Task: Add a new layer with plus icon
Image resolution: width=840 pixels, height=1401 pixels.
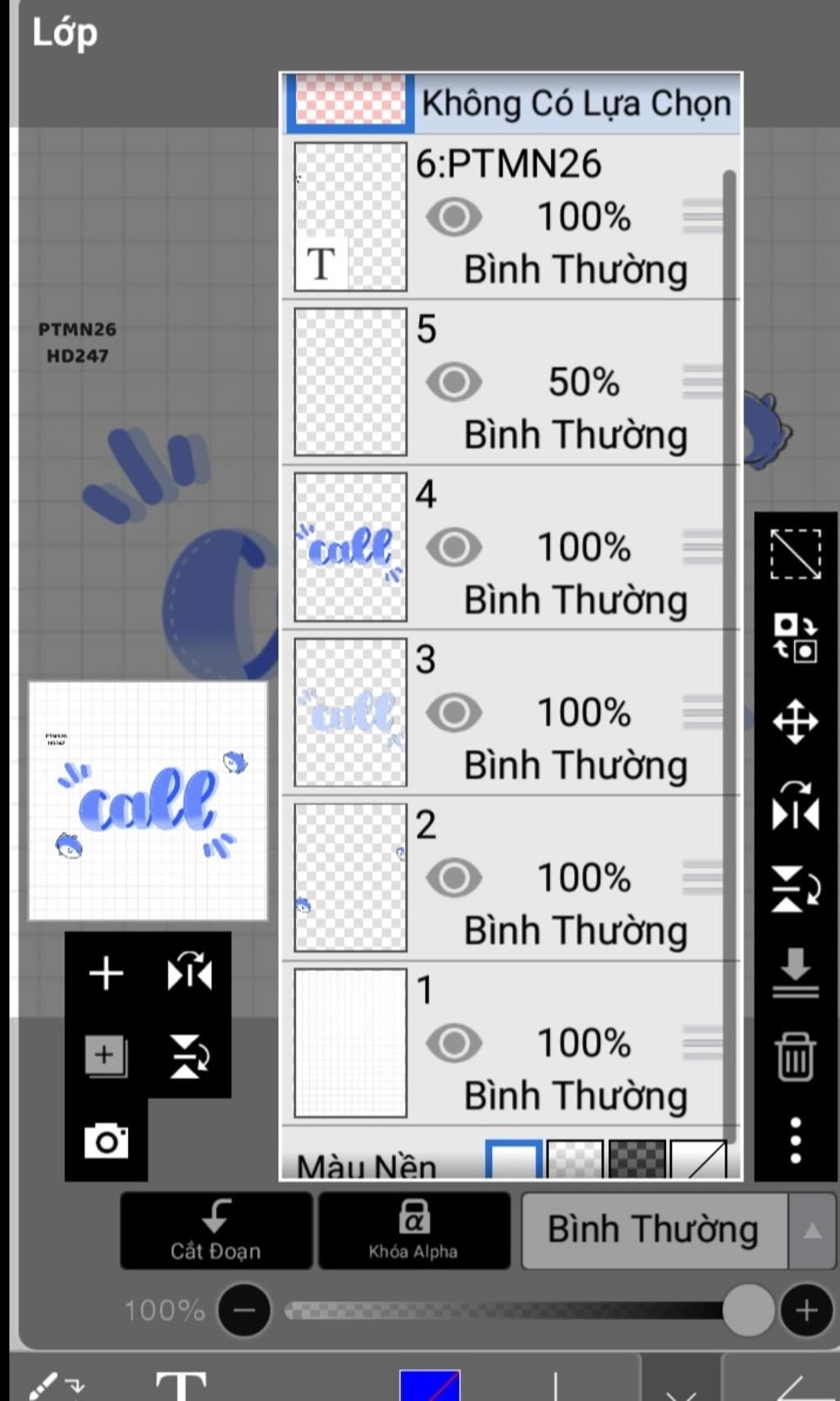Action: (x=106, y=973)
